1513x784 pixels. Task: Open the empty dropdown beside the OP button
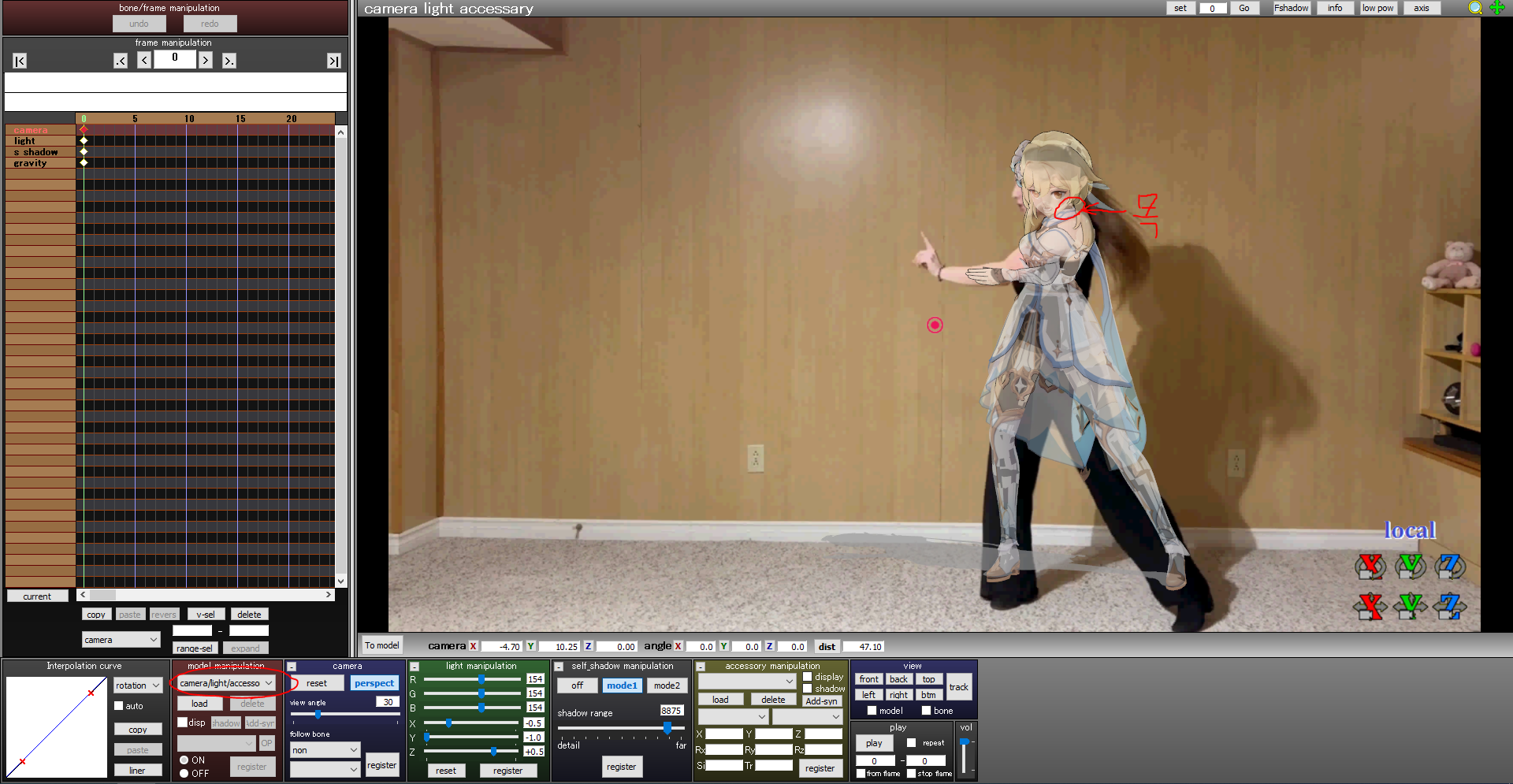[217, 743]
